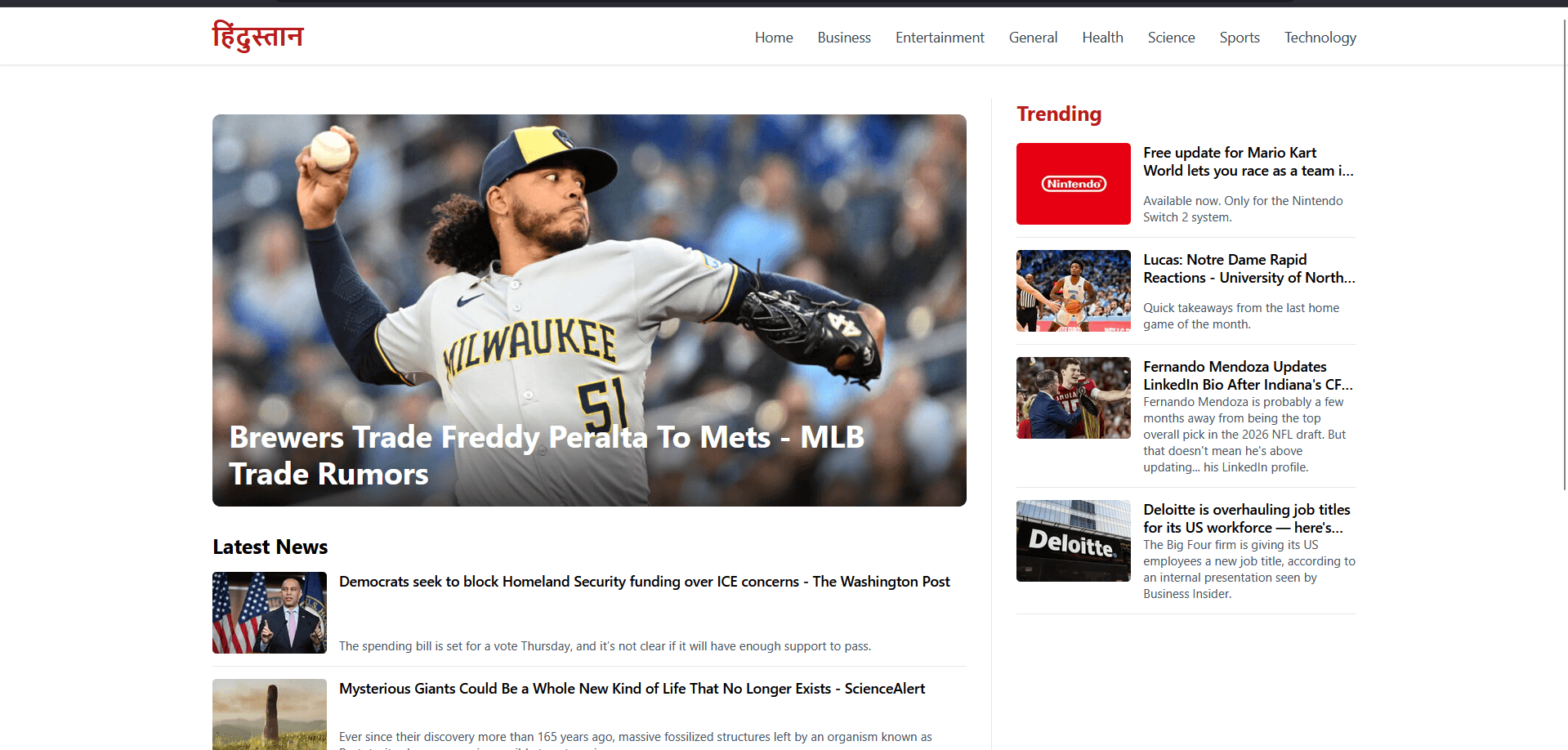Open the Fernando Mendoza article thumbnail
The image size is (1568, 750).
1073,398
